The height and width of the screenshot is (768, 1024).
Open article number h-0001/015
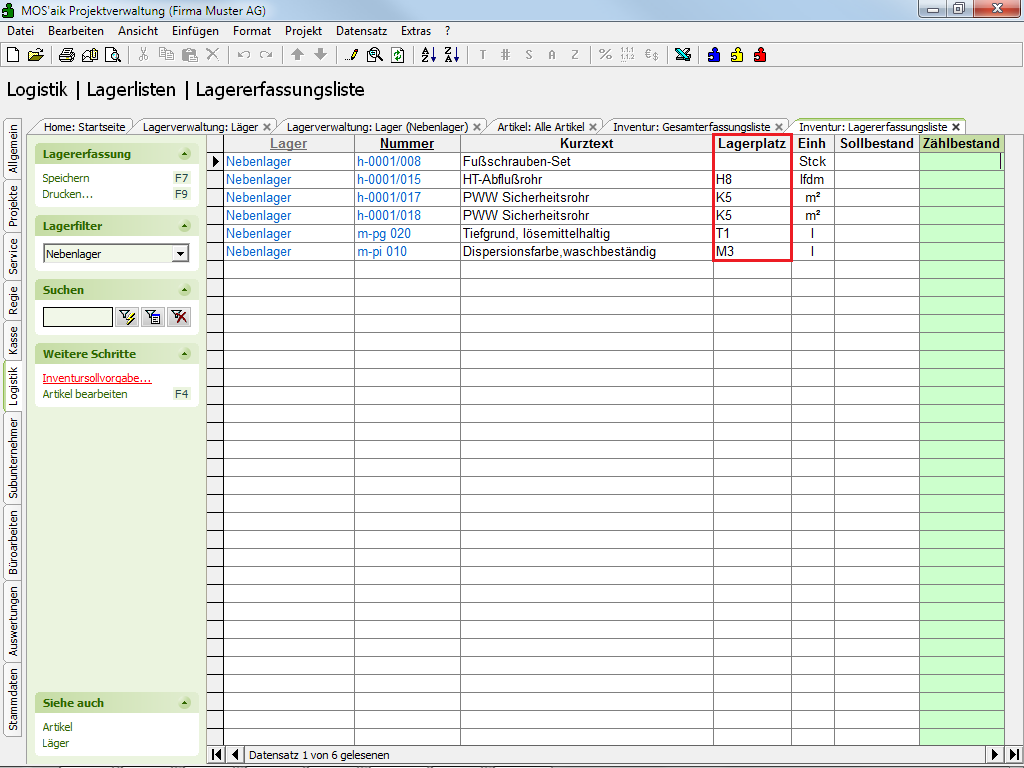tap(389, 180)
